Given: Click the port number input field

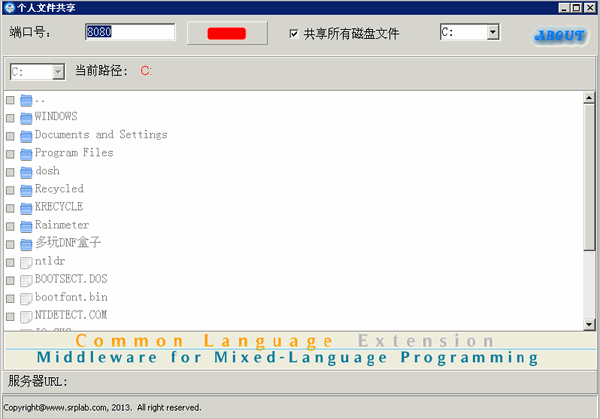Looking at the screenshot, I should pyautogui.click(x=130, y=32).
